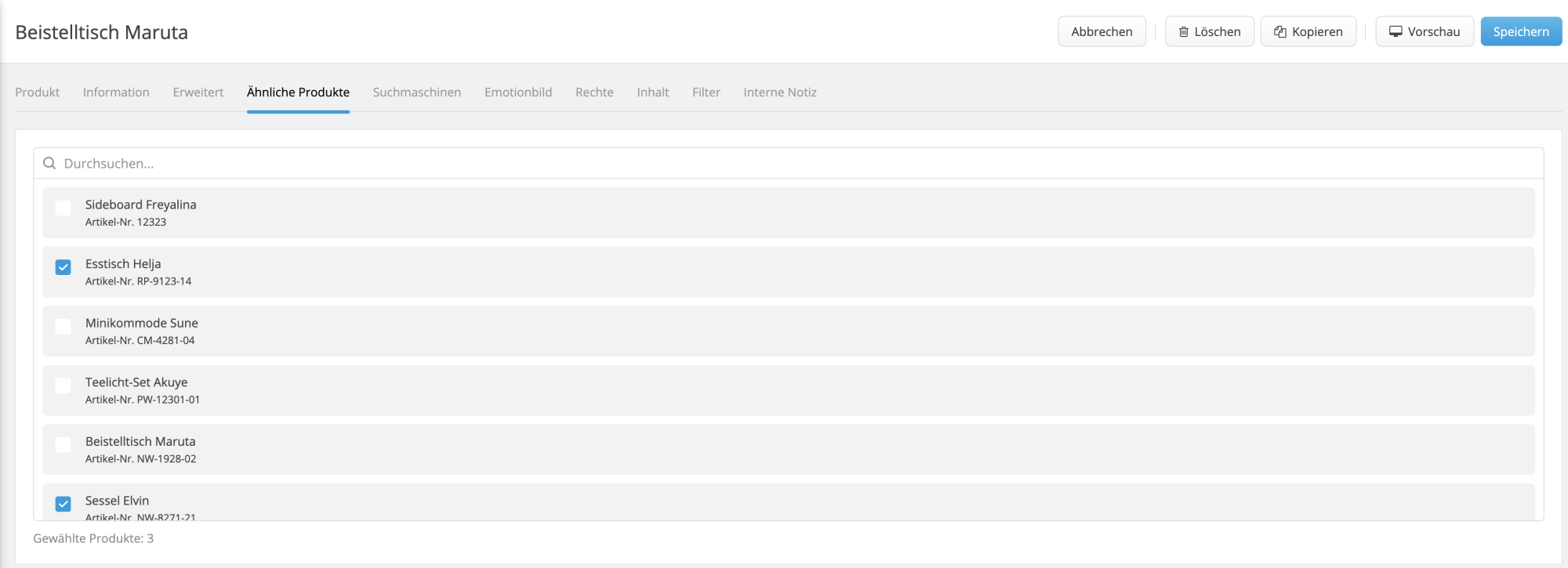Open the Information tab
The width and height of the screenshot is (1568, 568).
click(x=116, y=92)
